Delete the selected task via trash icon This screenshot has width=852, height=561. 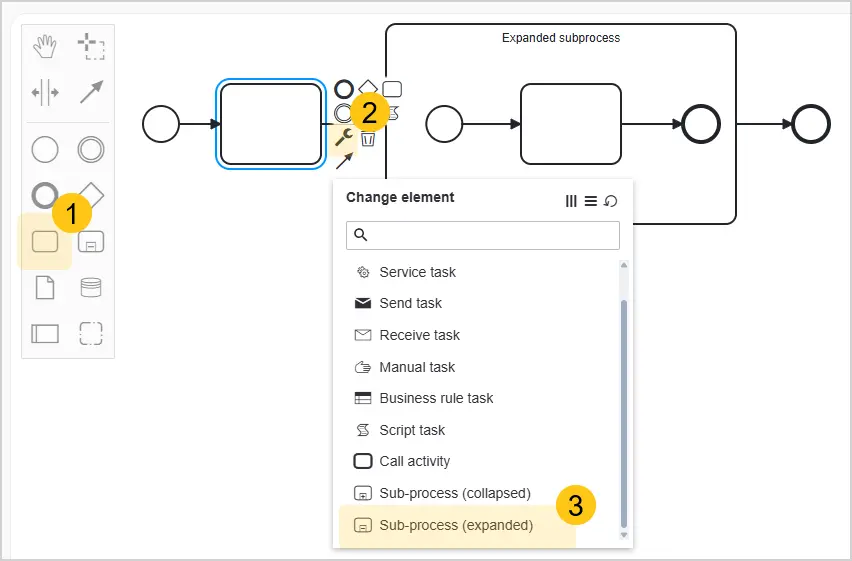(368, 139)
